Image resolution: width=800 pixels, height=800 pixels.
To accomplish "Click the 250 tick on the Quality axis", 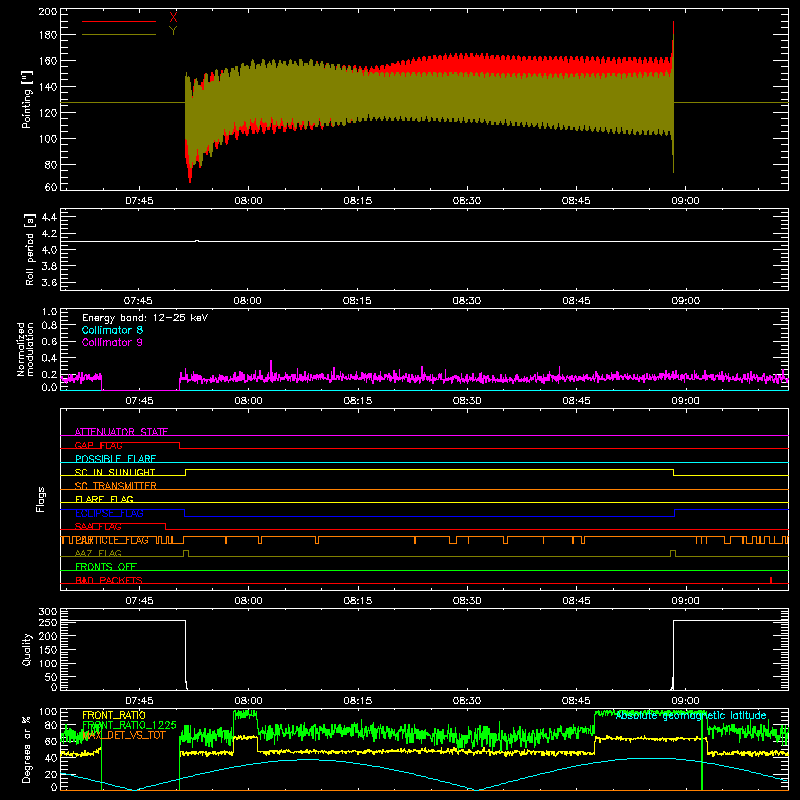I will point(48,623).
